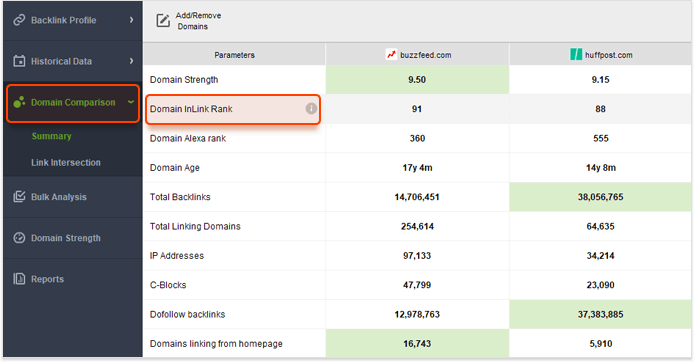The height and width of the screenshot is (362, 694).
Task: Click the IP addresses value 34,214
Action: coord(600,256)
